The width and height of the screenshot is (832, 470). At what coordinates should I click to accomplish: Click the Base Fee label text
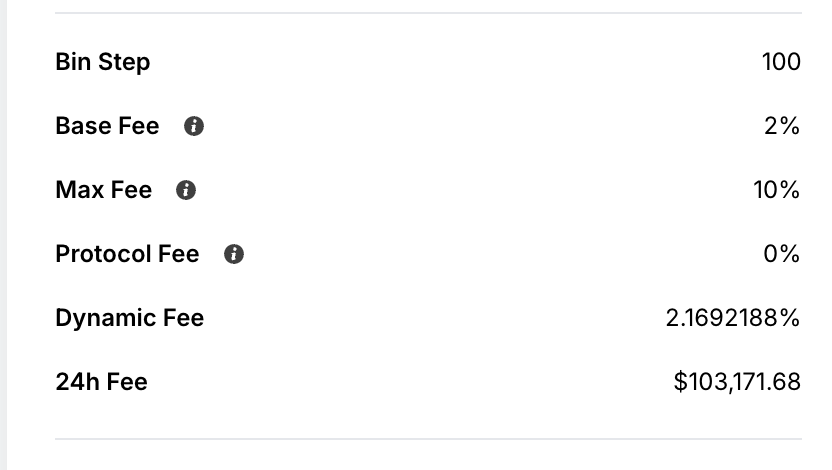coord(107,127)
